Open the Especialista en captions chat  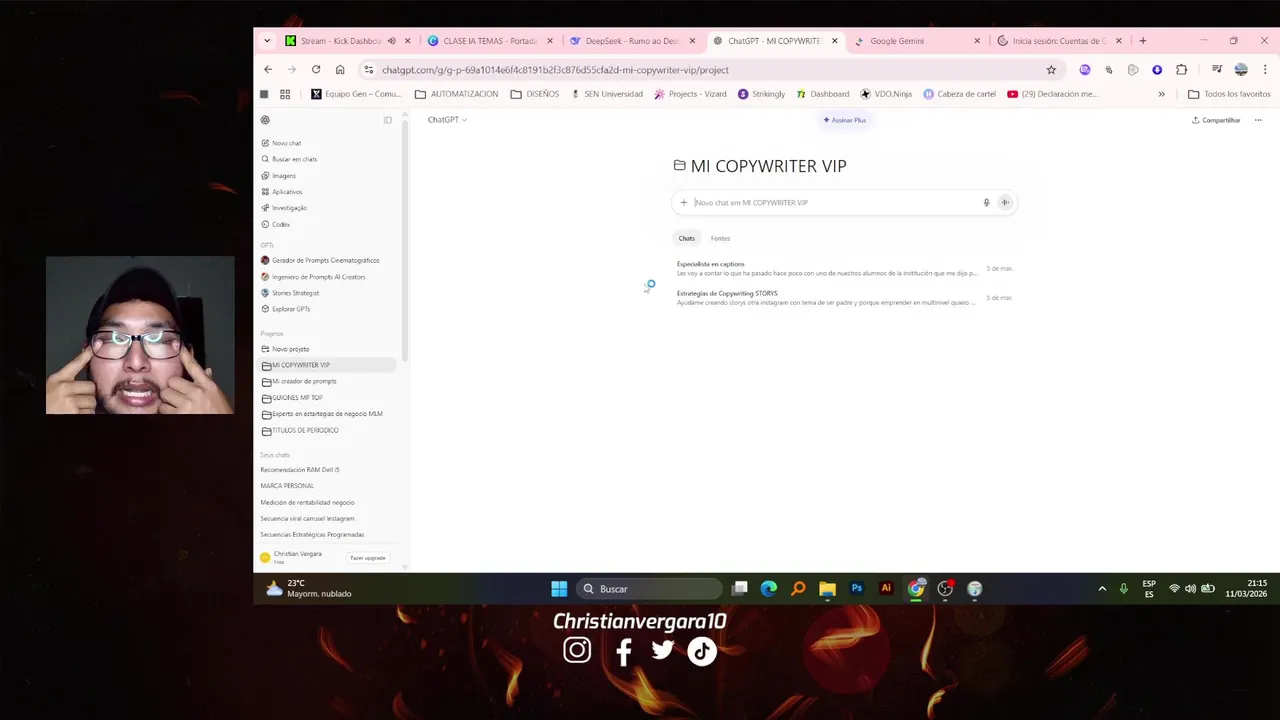(x=844, y=268)
